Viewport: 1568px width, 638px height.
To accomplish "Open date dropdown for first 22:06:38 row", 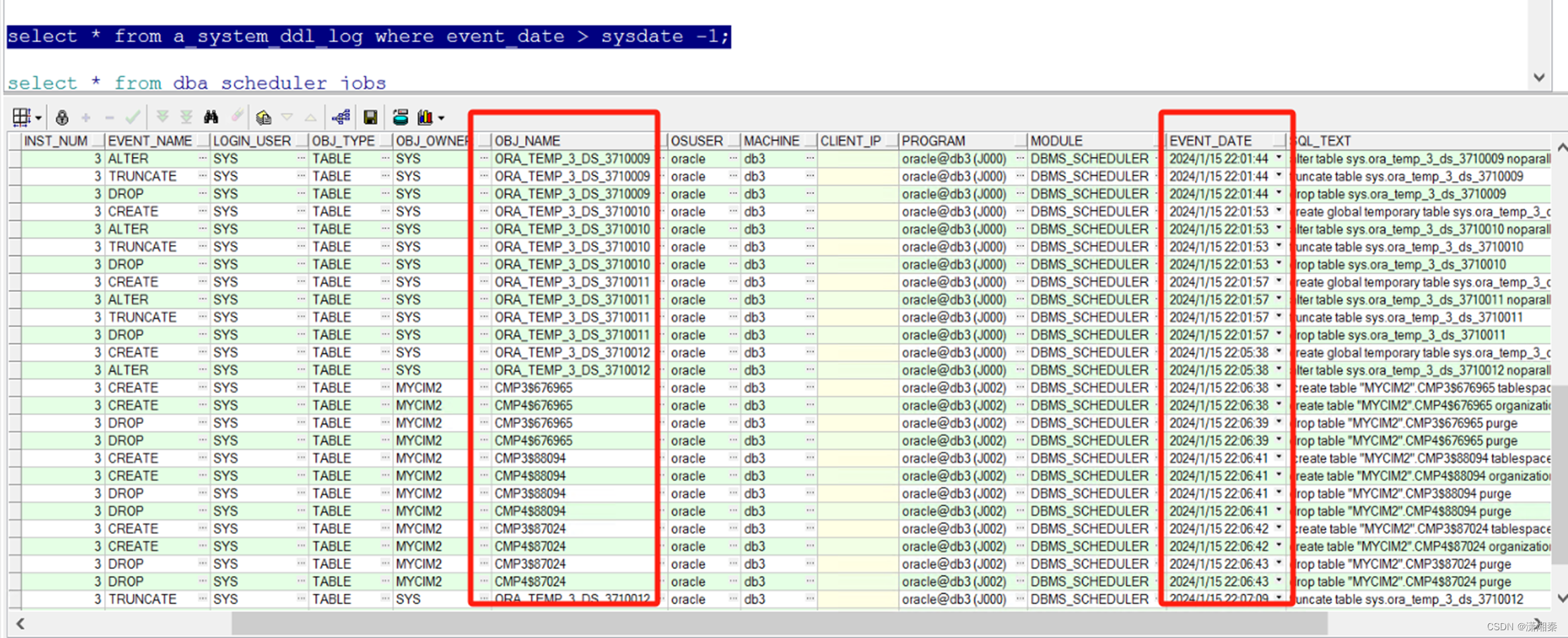I will pos(1279,387).
